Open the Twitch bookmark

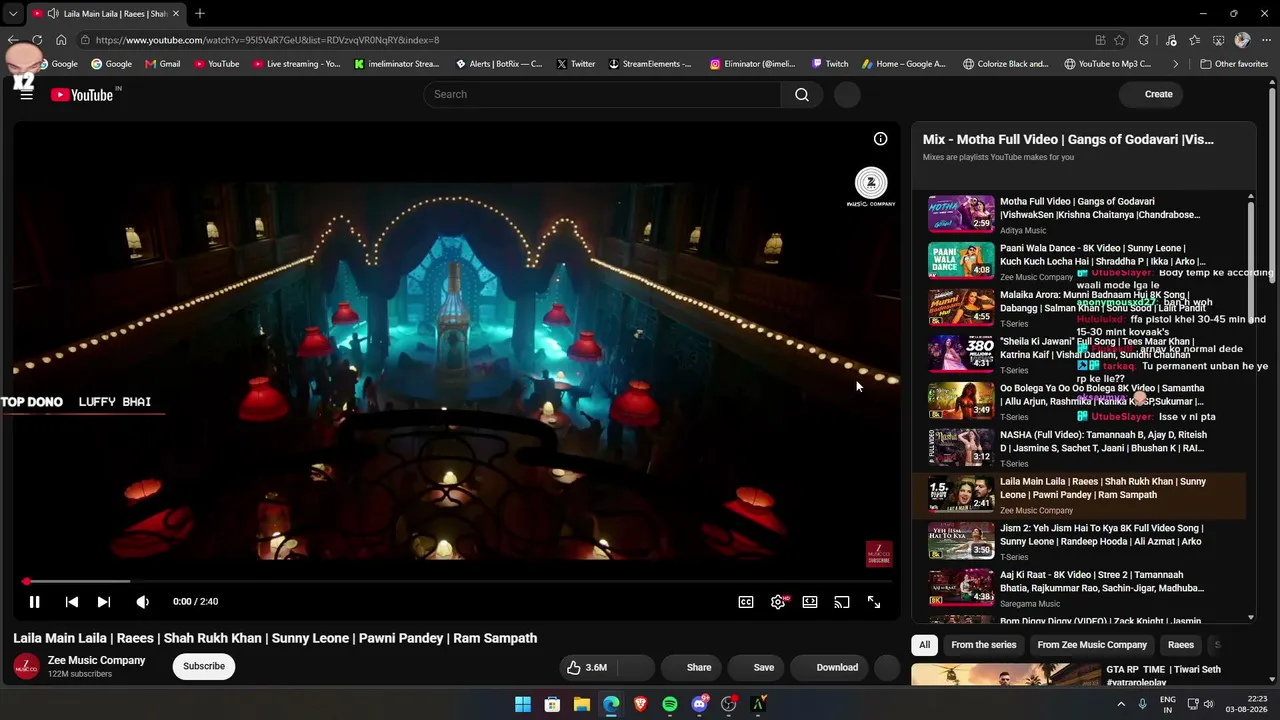[x=830, y=64]
